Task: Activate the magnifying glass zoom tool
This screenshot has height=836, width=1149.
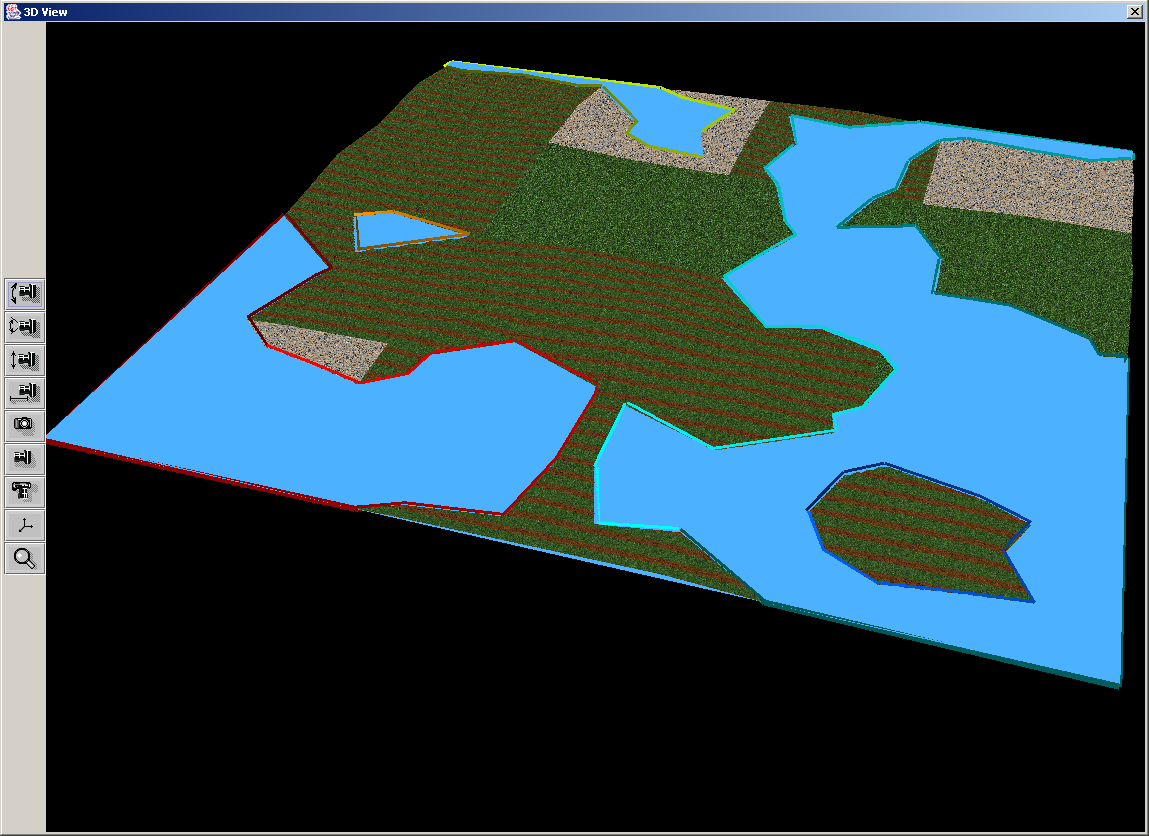Action: (25, 558)
